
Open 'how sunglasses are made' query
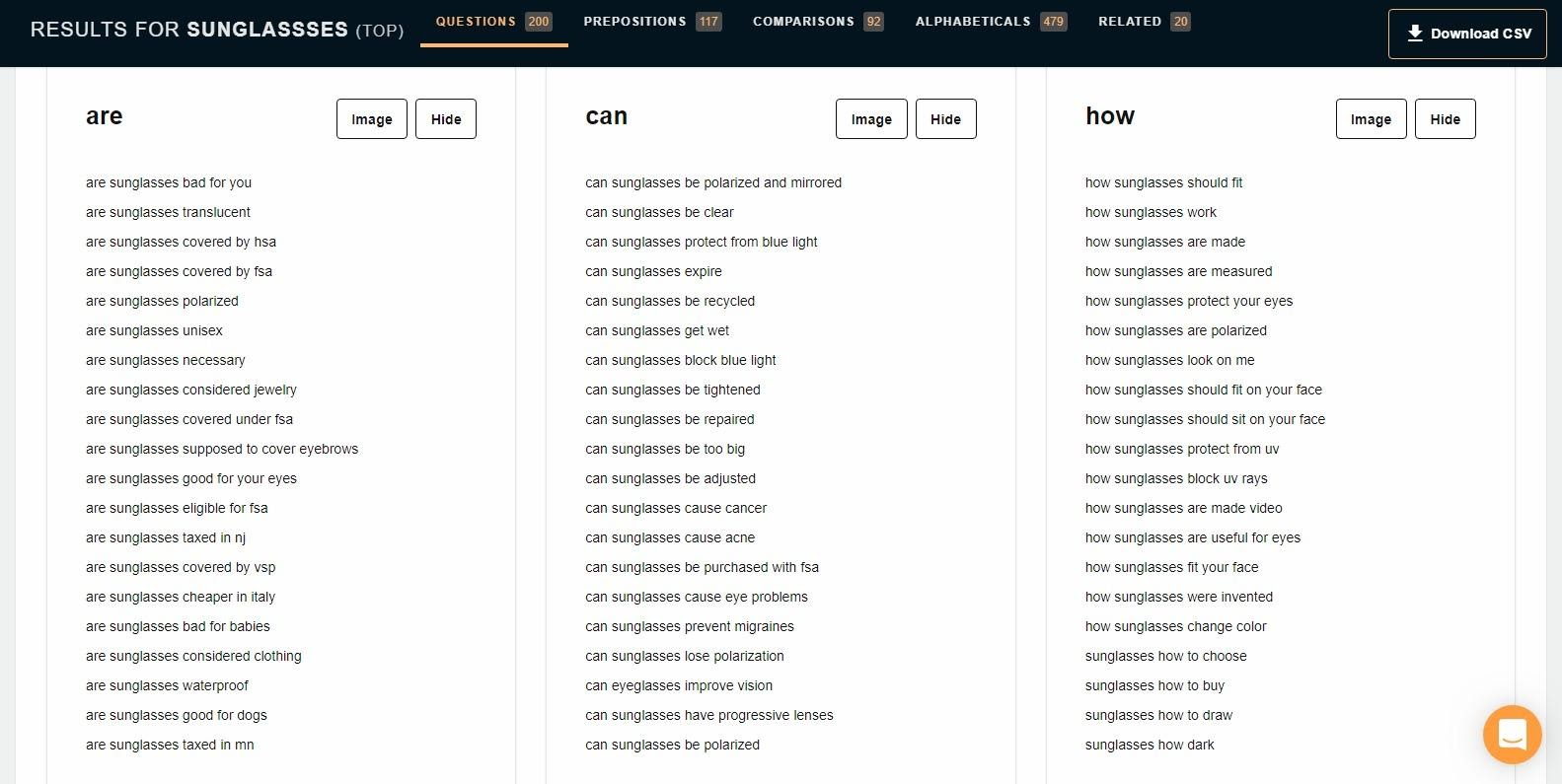click(x=1164, y=242)
